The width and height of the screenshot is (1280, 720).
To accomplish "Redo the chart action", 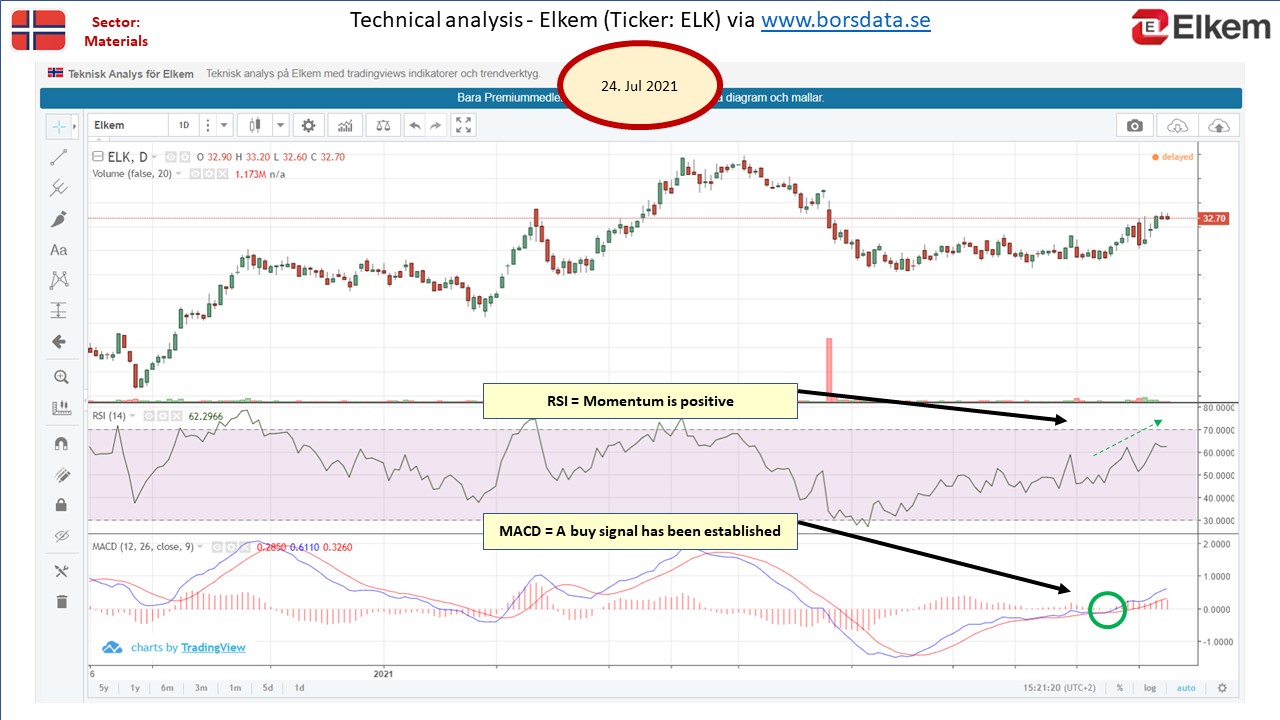I will pos(437,125).
